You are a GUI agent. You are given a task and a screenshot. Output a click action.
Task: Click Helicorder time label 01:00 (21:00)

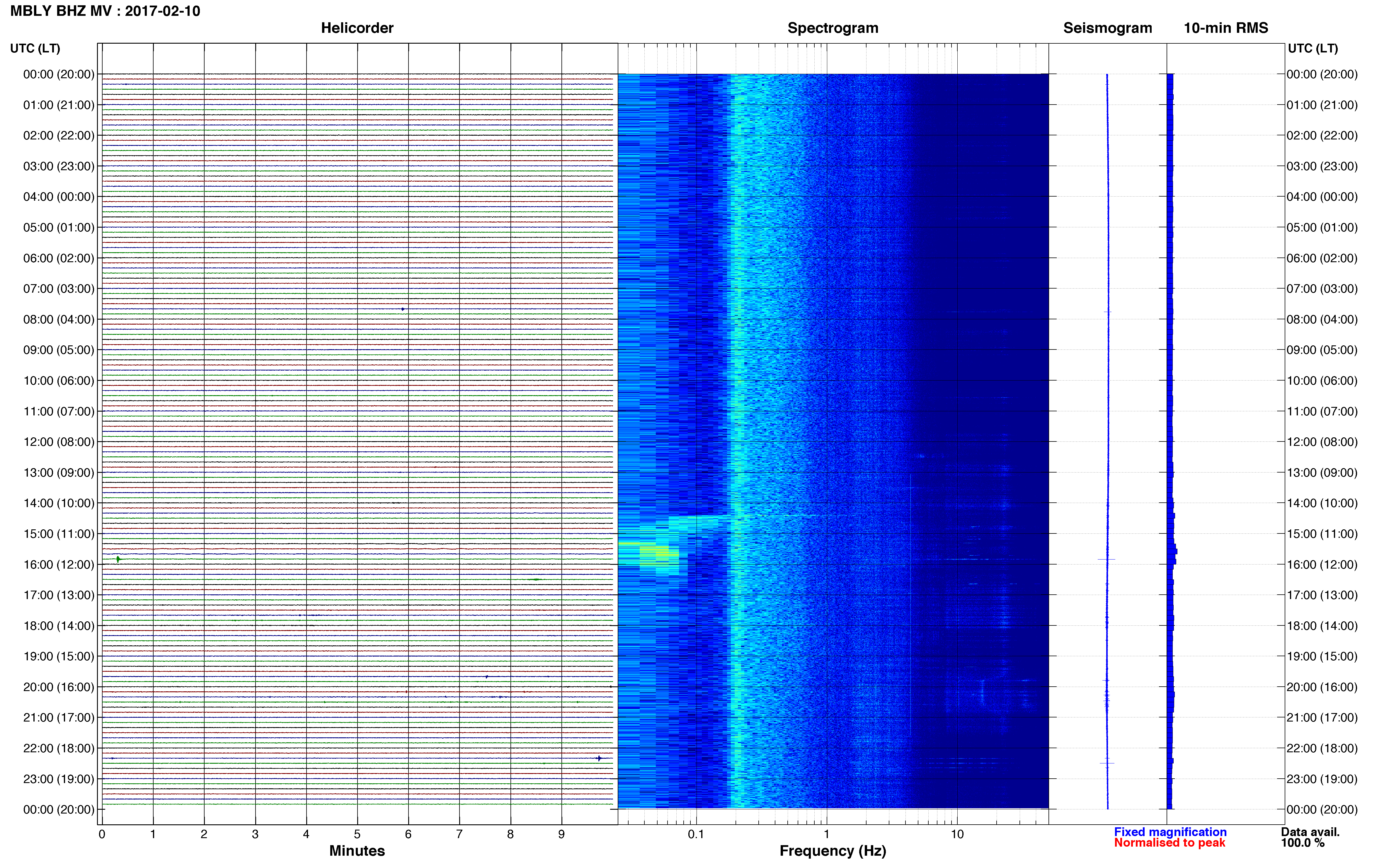(x=59, y=105)
